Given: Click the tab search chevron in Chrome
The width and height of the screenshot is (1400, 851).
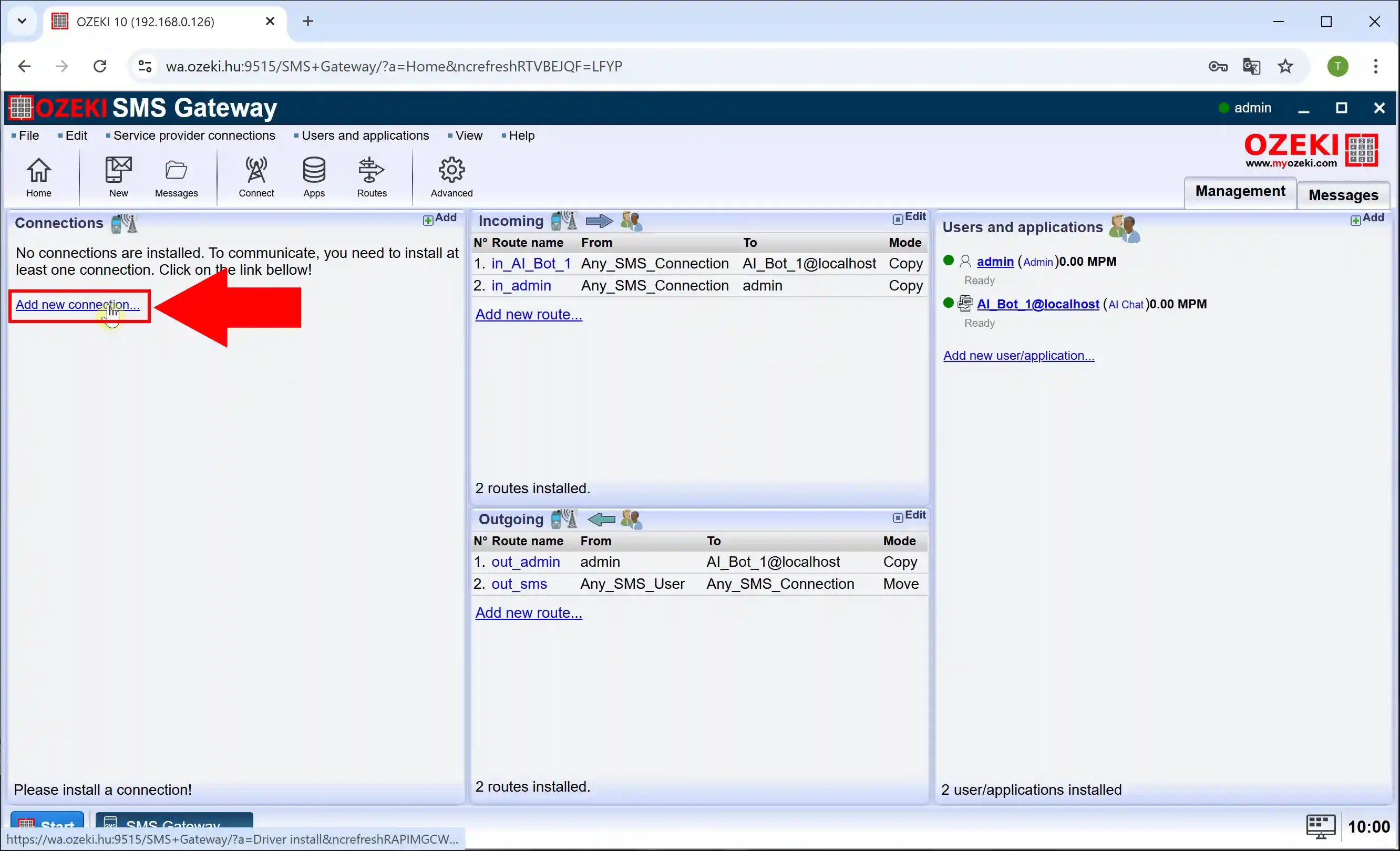Looking at the screenshot, I should 22,22.
